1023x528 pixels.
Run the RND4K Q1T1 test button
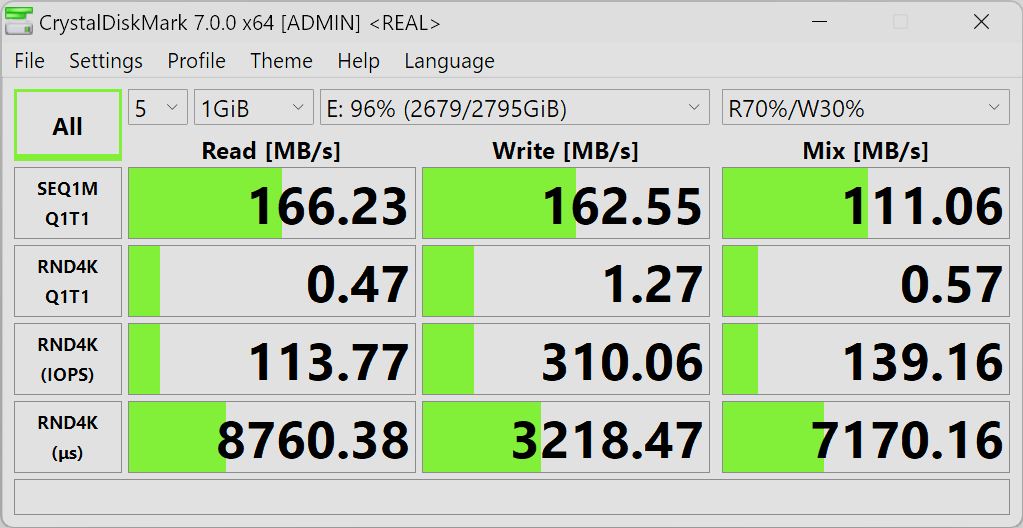[68, 281]
